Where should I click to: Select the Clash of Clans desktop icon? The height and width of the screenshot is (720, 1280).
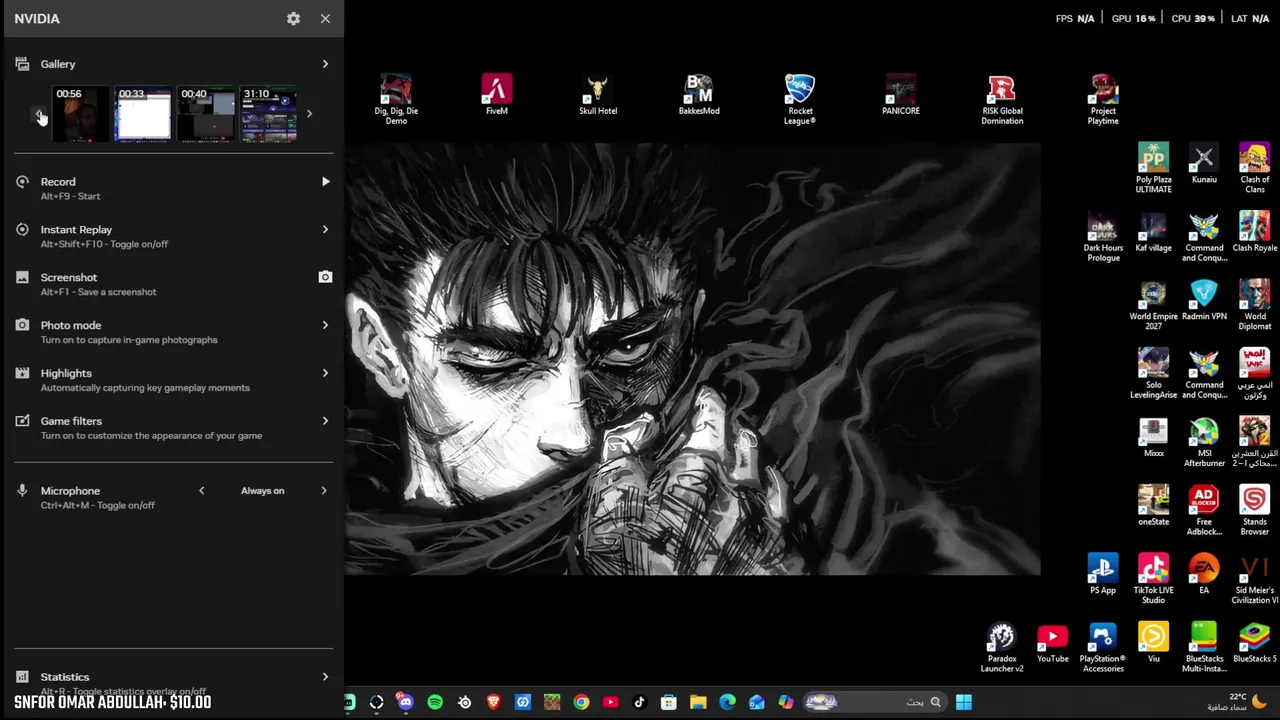1255,168
